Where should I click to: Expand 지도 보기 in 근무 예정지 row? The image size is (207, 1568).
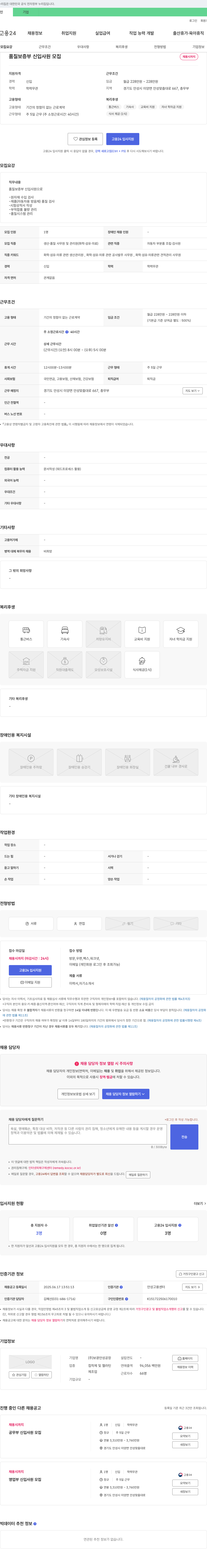(x=192, y=391)
